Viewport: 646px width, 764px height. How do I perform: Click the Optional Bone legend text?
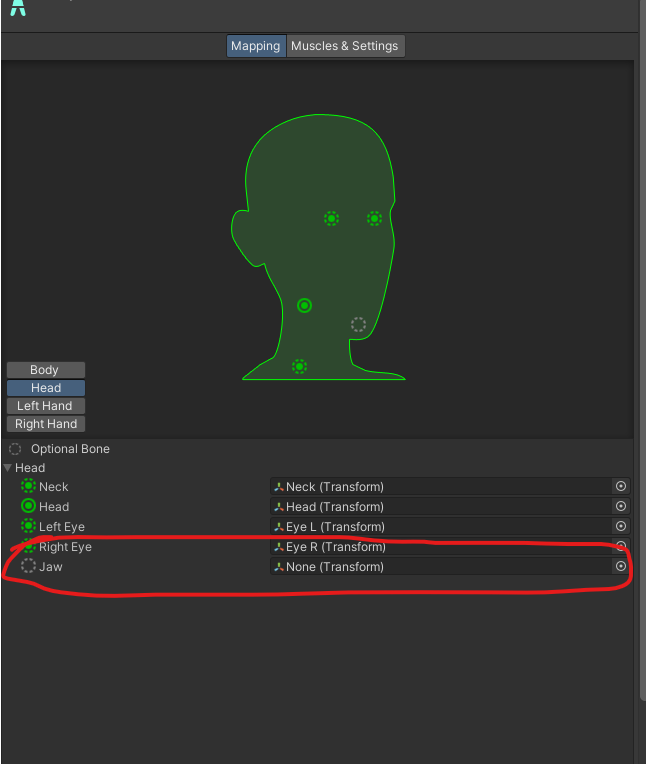[70, 449]
